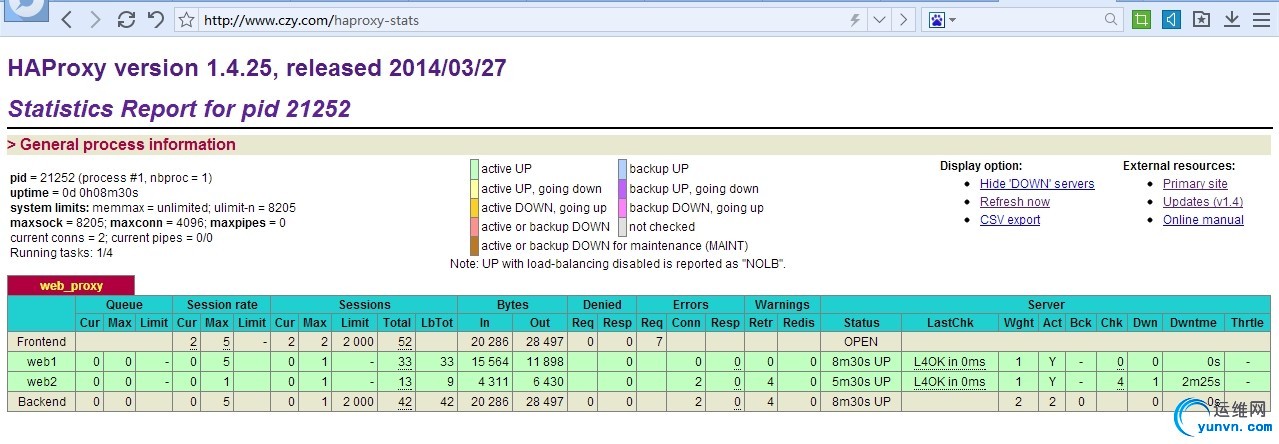
Task: Go back with the browser back arrow
Action: point(66,19)
